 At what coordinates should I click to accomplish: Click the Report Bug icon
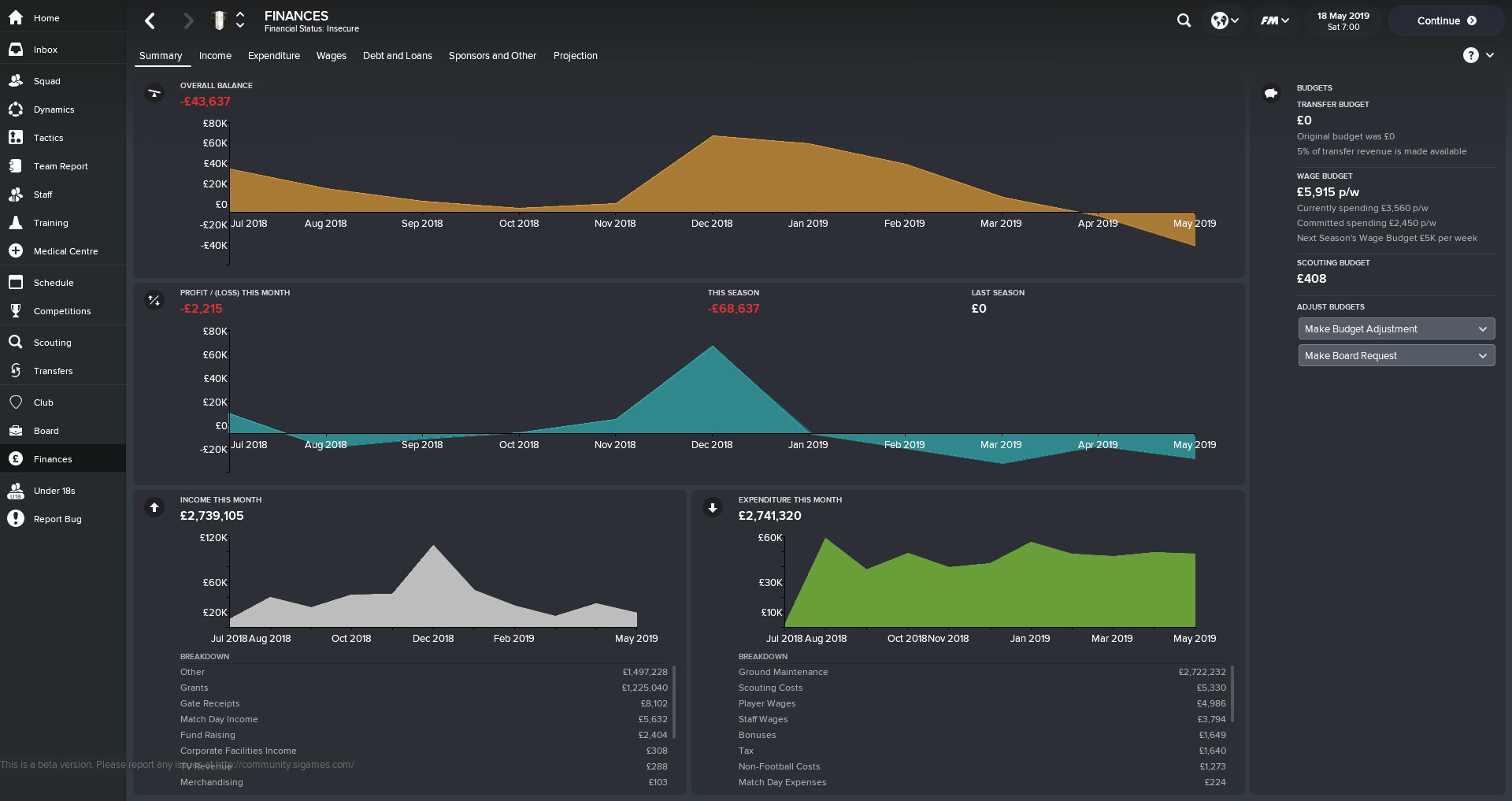click(x=16, y=519)
